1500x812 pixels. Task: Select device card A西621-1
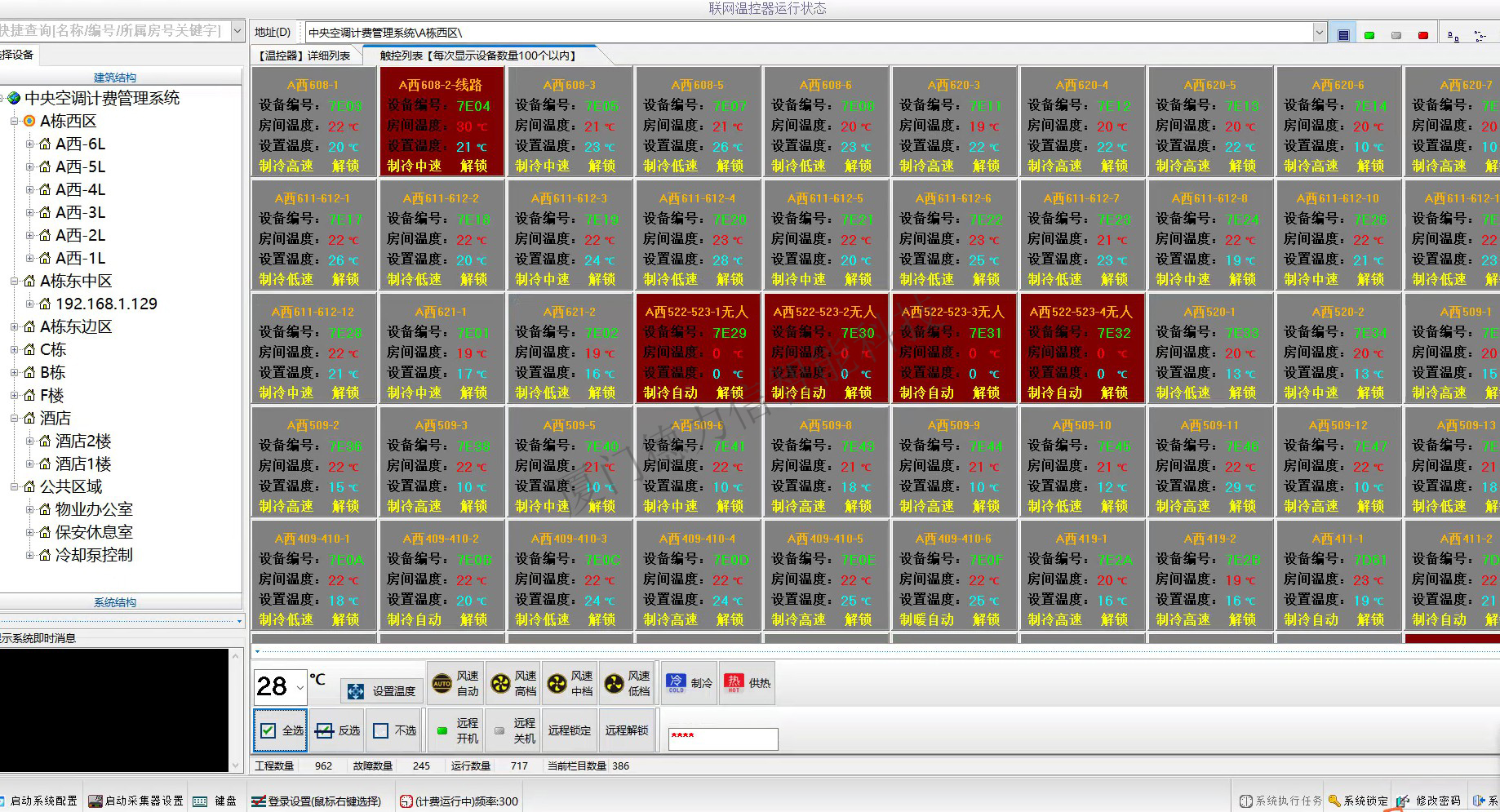(x=442, y=349)
